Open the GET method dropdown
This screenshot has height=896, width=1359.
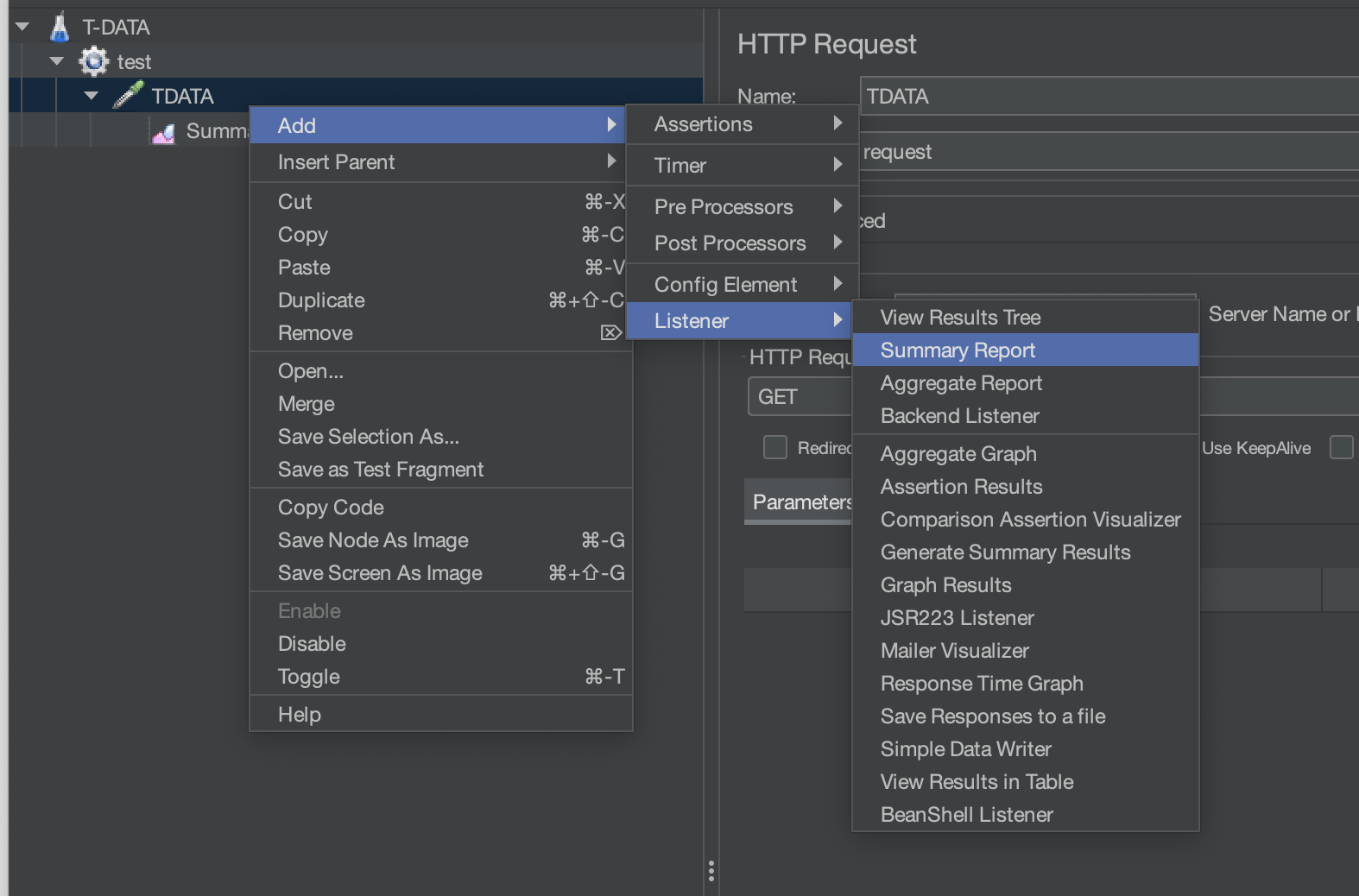pos(800,397)
